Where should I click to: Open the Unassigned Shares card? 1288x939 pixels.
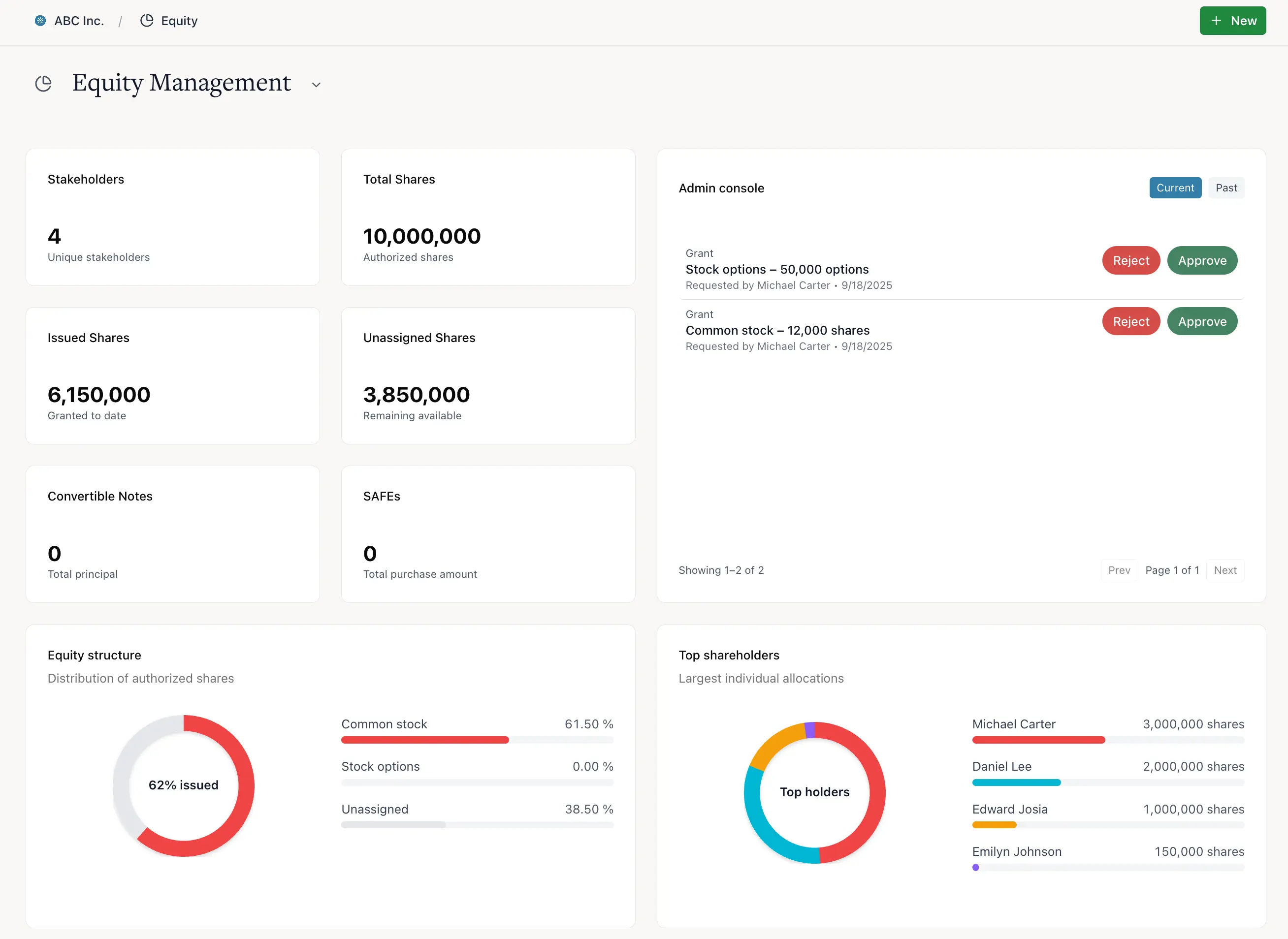(x=488, y=376)
